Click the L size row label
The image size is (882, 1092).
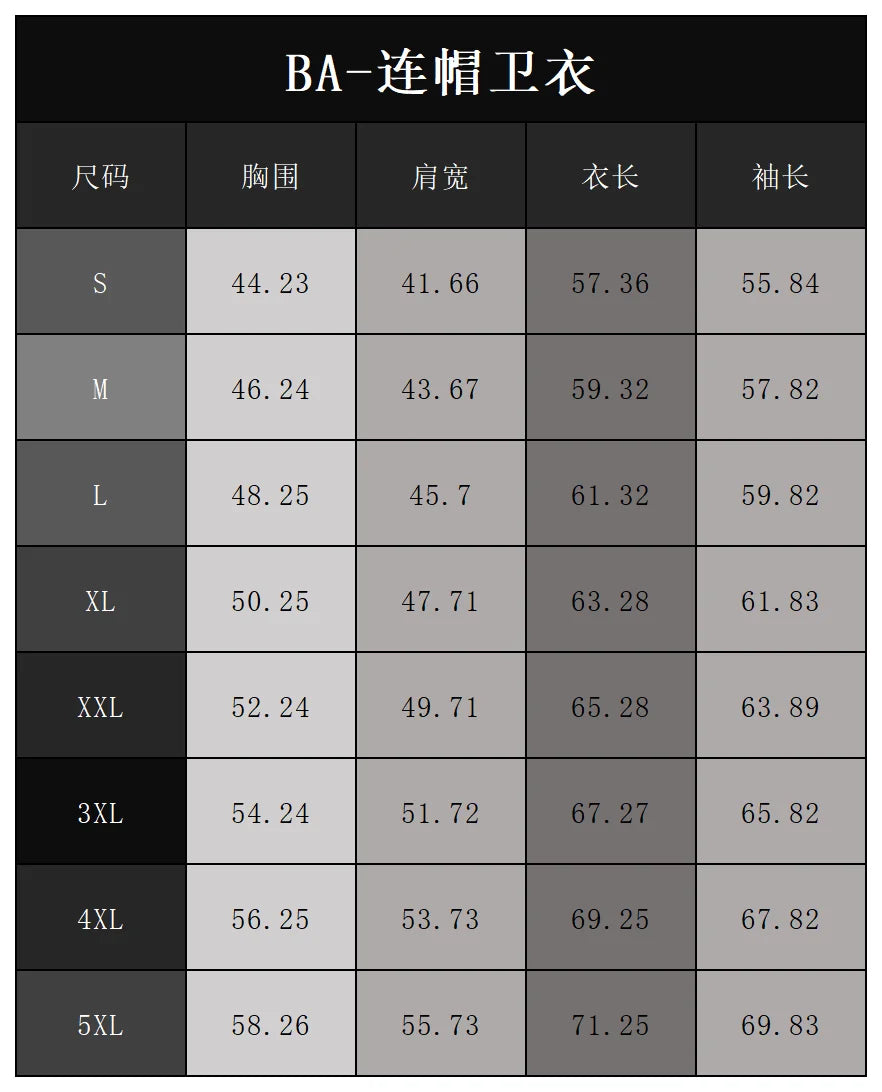pos(100,495)
